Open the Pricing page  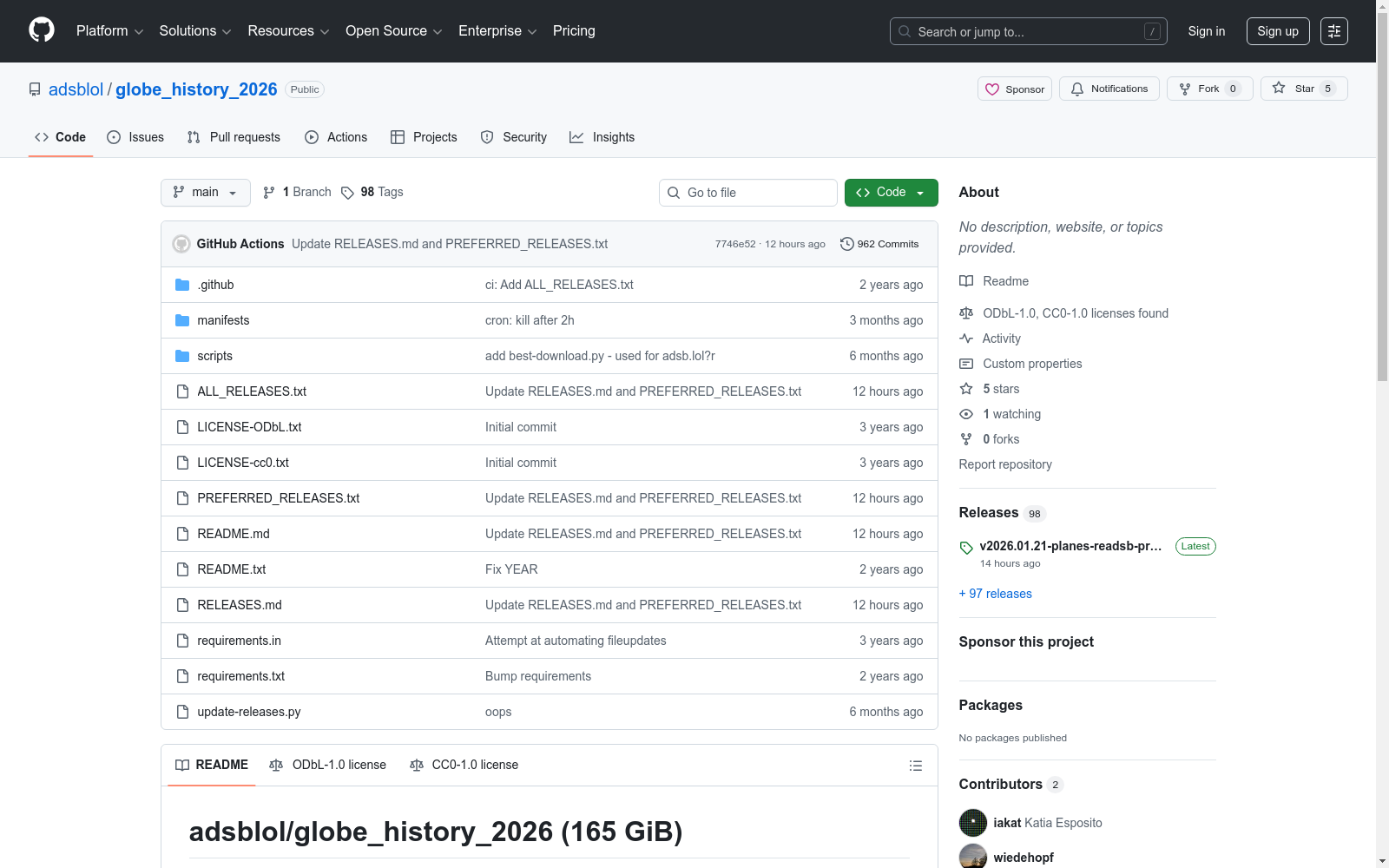[x=574, y=31]
